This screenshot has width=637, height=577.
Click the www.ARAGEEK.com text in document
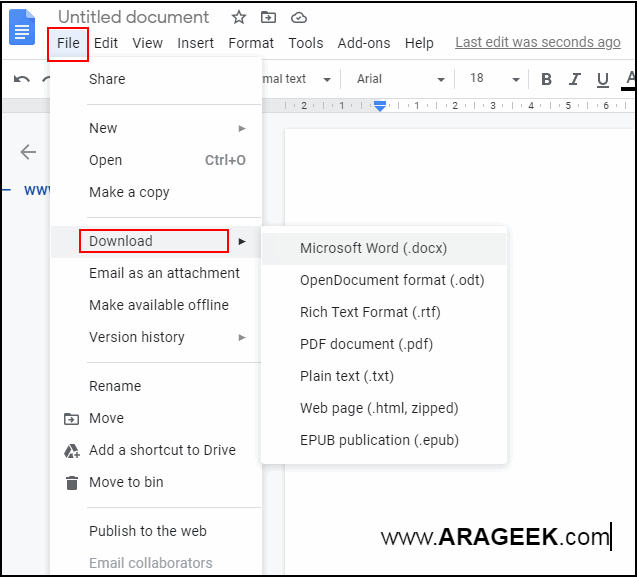[x=495, y=537]
